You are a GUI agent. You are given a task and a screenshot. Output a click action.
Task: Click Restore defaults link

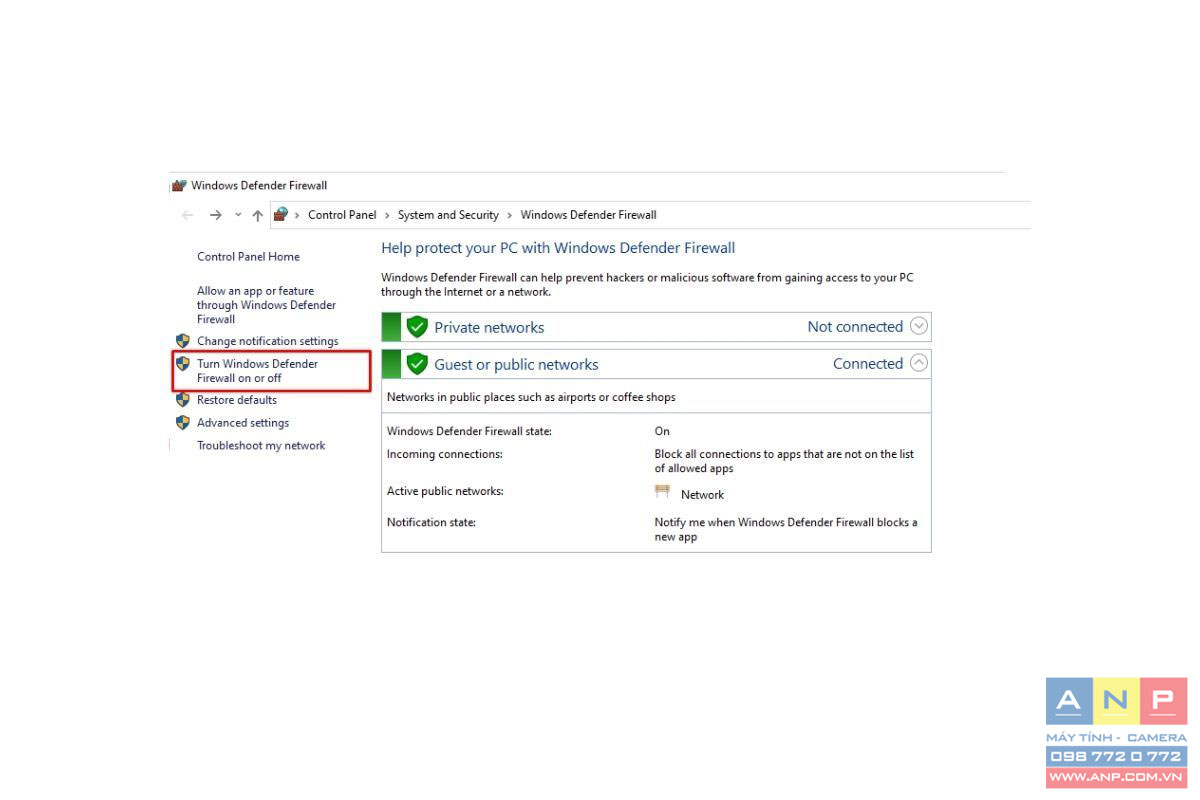[x=237, y=400]
